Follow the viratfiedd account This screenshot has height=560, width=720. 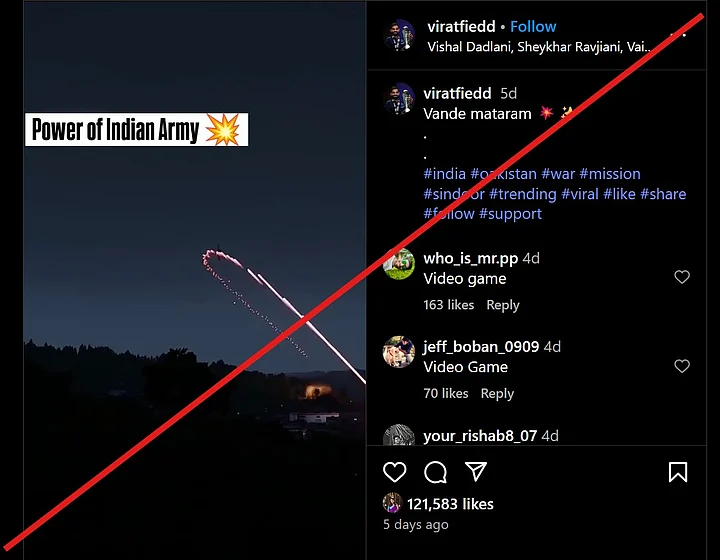533,27
